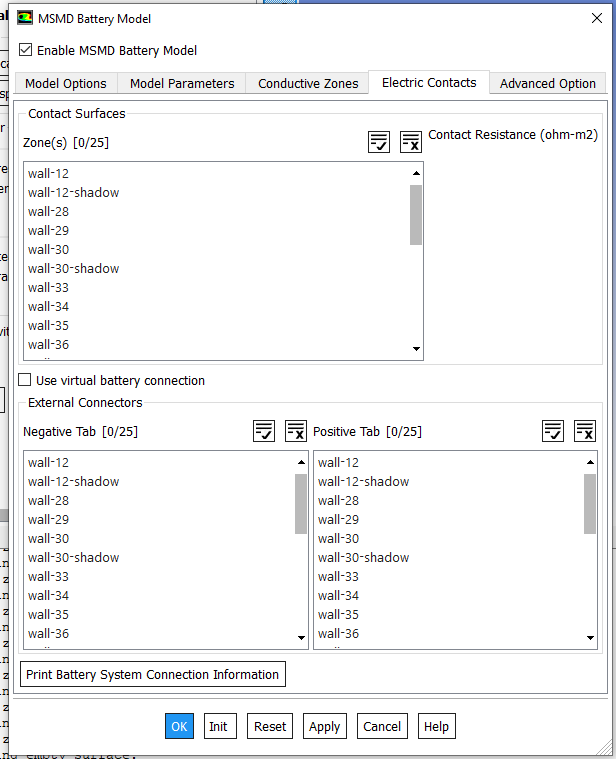Switch to the Model Options tab
616x759 pixels.
pyautogui.click(x=66, y=84)
